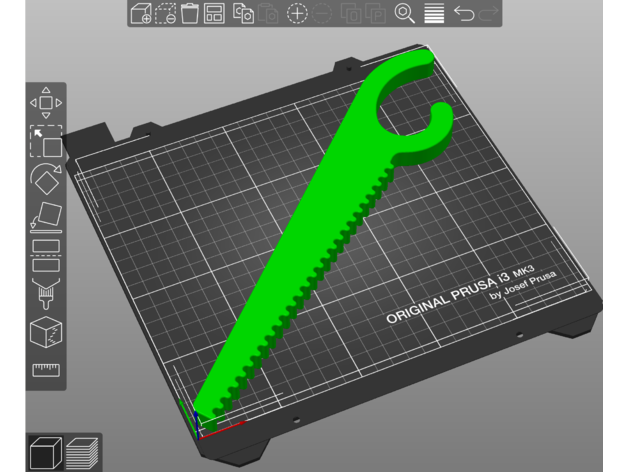
Task: Click the Delete all trash can icon
Action: coord(190,13)
